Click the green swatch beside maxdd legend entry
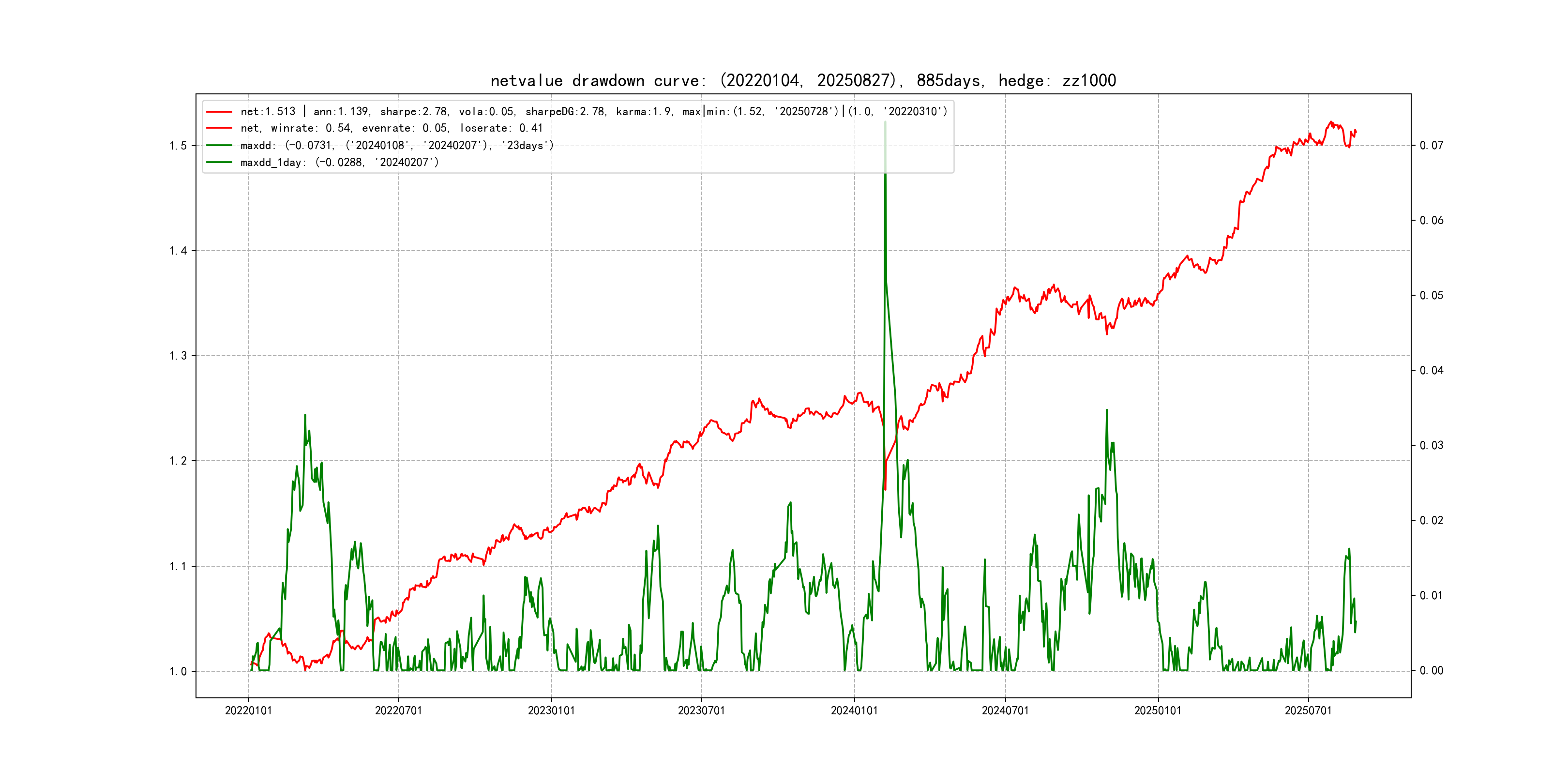 click(x=219, y=146)
